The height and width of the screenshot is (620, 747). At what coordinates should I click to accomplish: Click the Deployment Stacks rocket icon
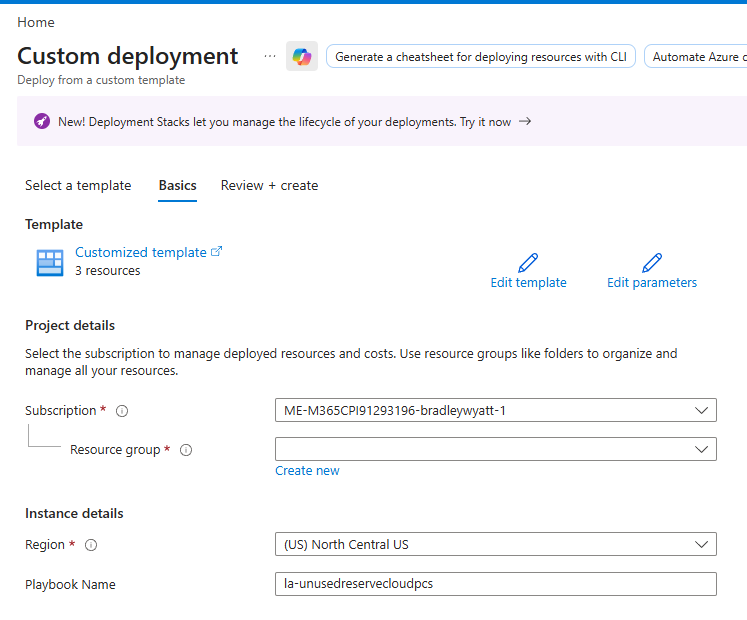[41, 122]
